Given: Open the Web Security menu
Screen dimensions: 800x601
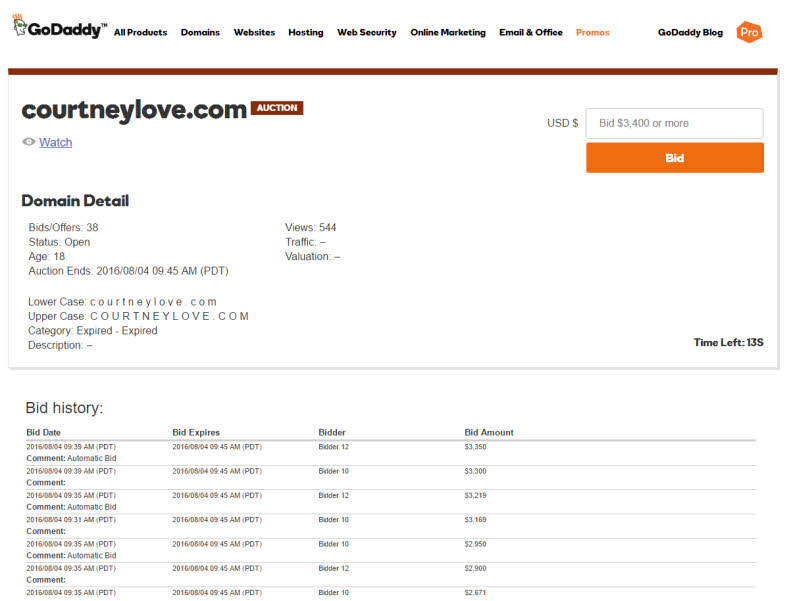Looking at the screenshot, I should tap(367, 32).
